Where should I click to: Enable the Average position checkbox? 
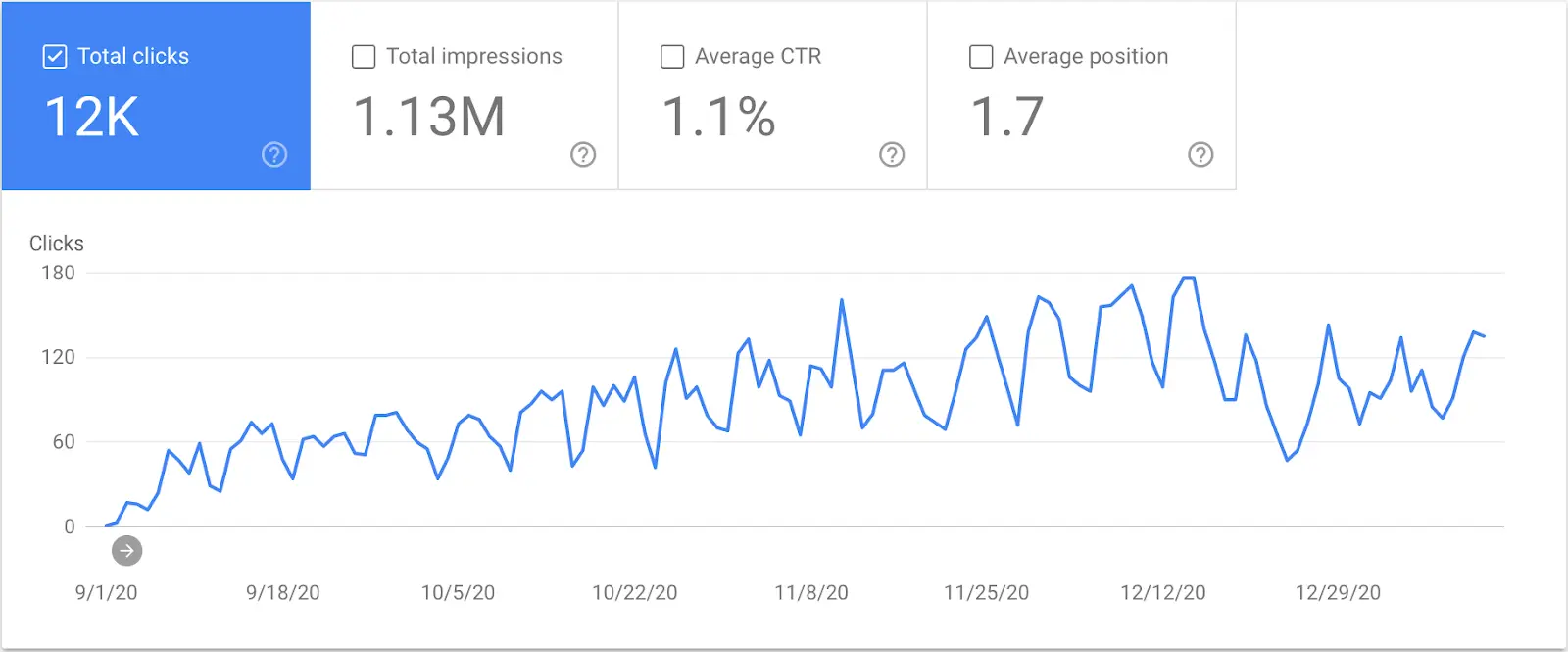pyautogui.click(x=981, y=56)
